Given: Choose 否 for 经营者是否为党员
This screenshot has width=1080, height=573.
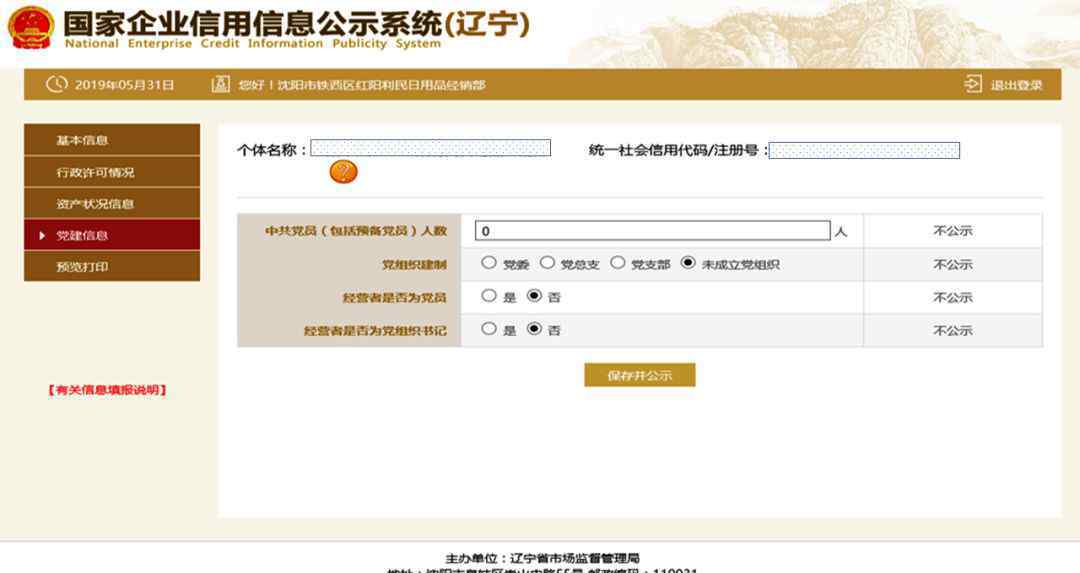Looking at the screenshot, I should (534, 295).
